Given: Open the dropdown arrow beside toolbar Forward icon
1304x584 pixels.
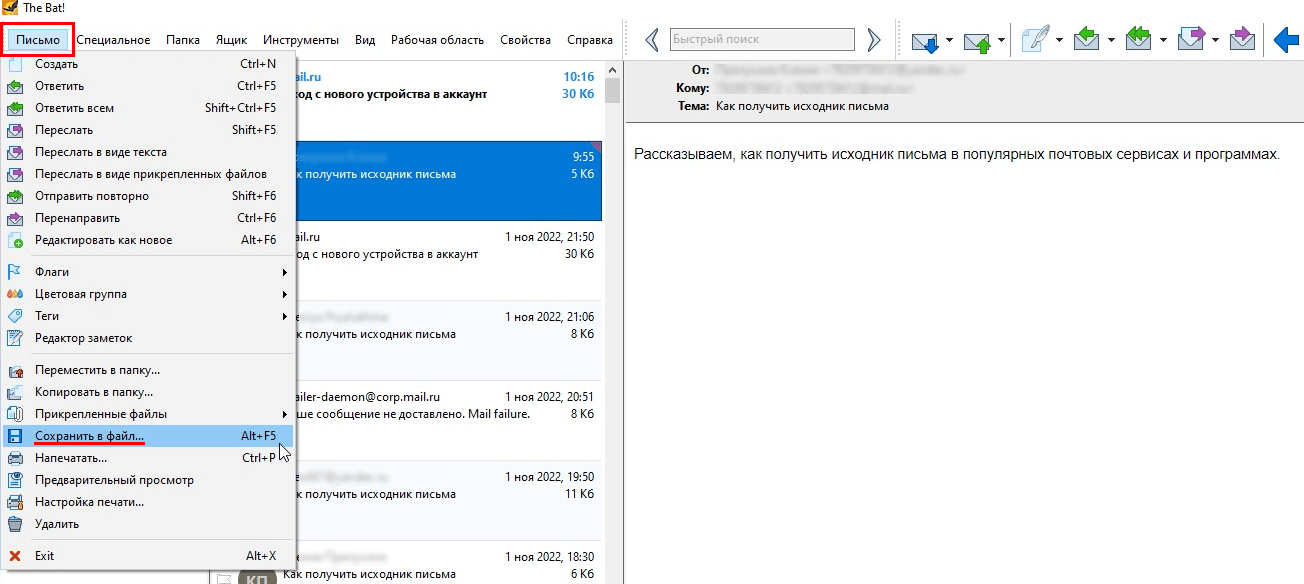Looking at the screenshot, I should tap(1215, 41).
